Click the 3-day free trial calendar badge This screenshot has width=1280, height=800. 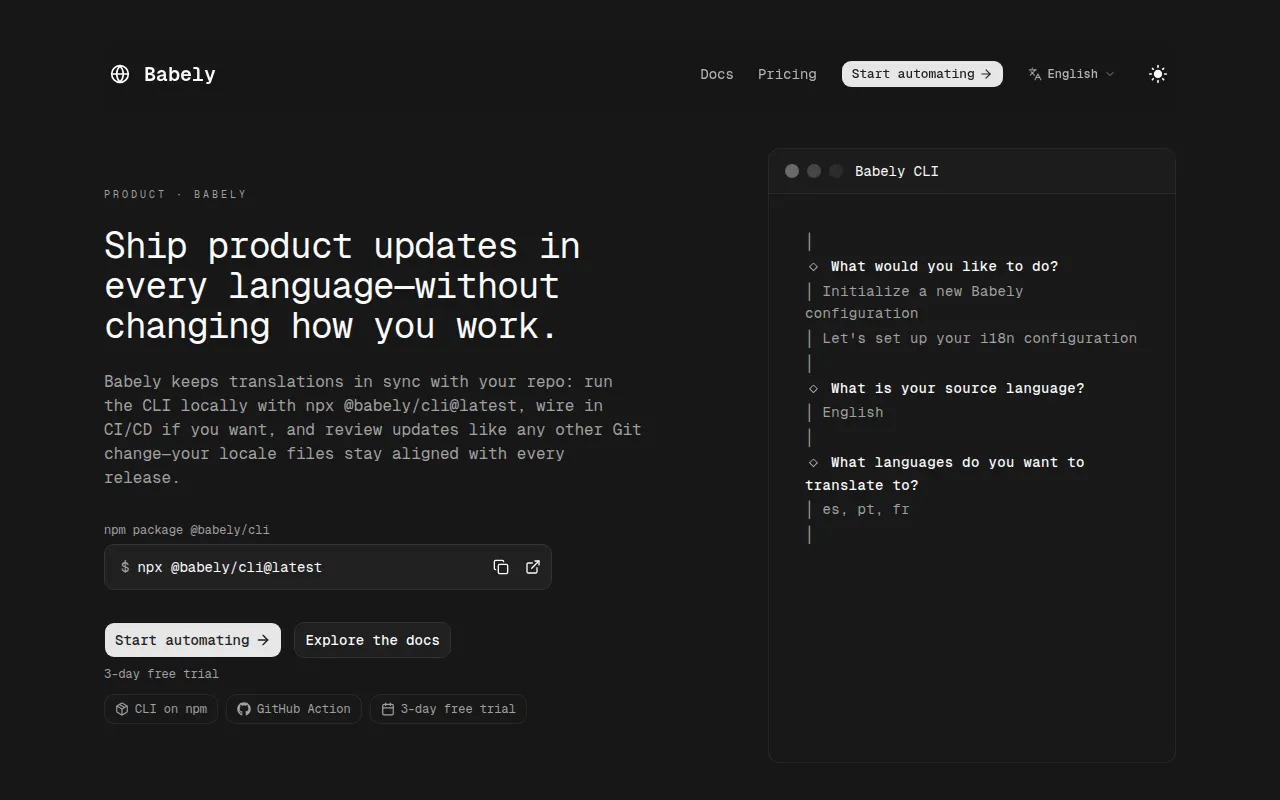click(448, 709)
